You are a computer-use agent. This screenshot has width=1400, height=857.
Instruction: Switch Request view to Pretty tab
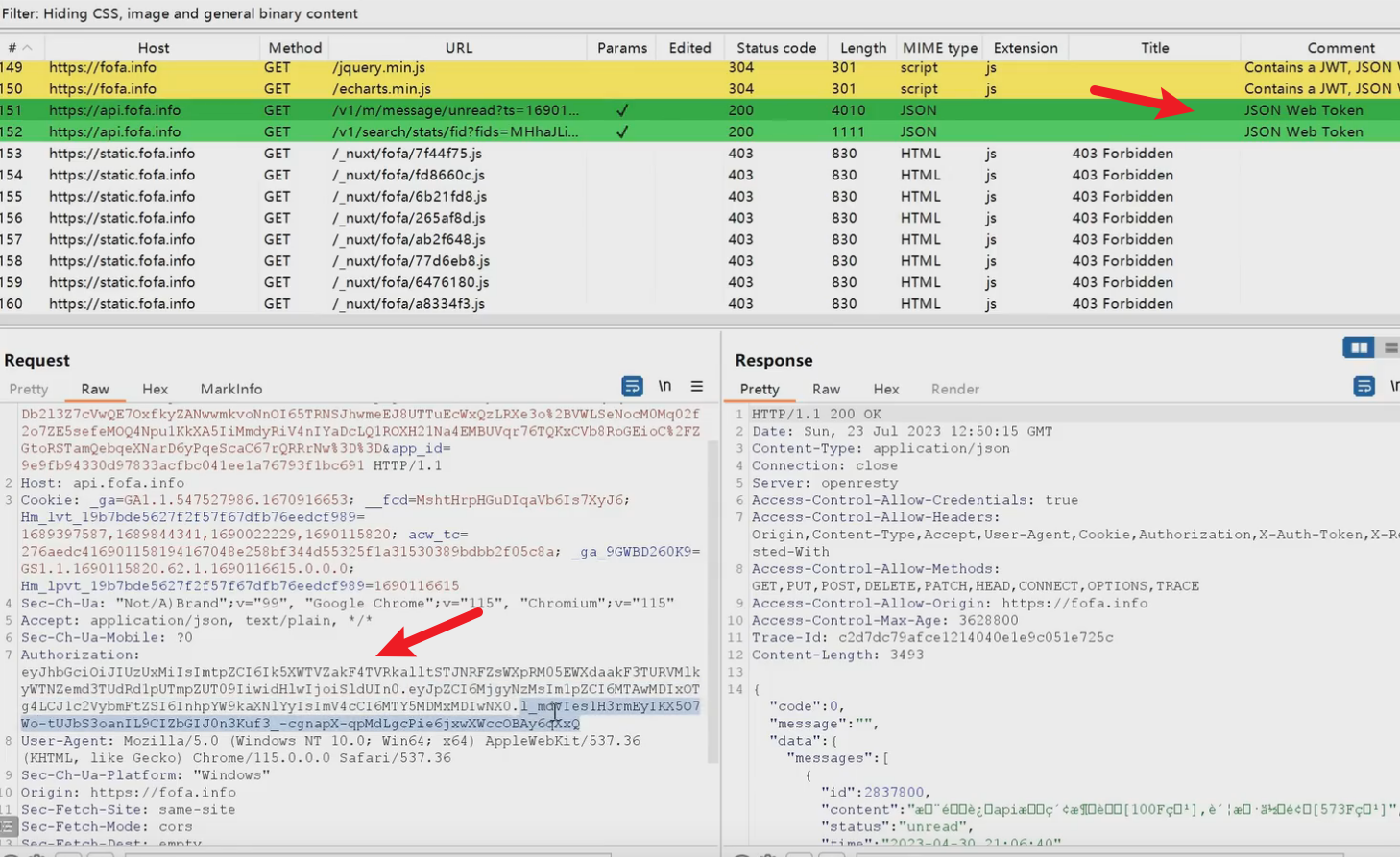coord(29,389)
